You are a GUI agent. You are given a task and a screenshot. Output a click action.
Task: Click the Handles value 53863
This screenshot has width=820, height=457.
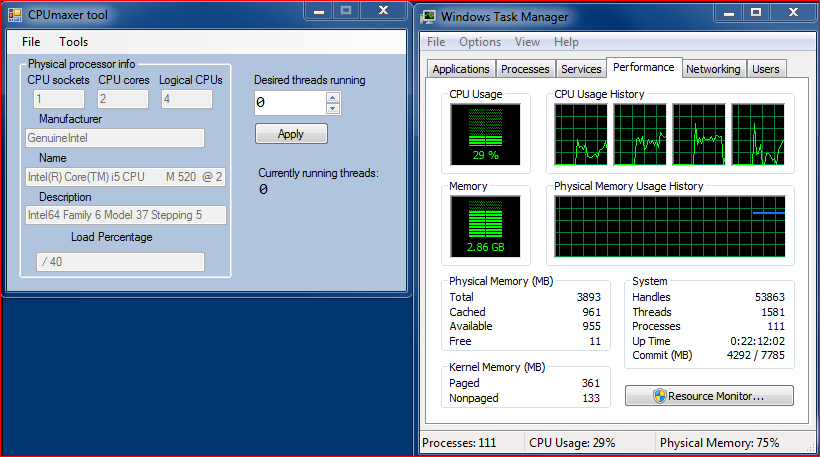tap(769, 297)
